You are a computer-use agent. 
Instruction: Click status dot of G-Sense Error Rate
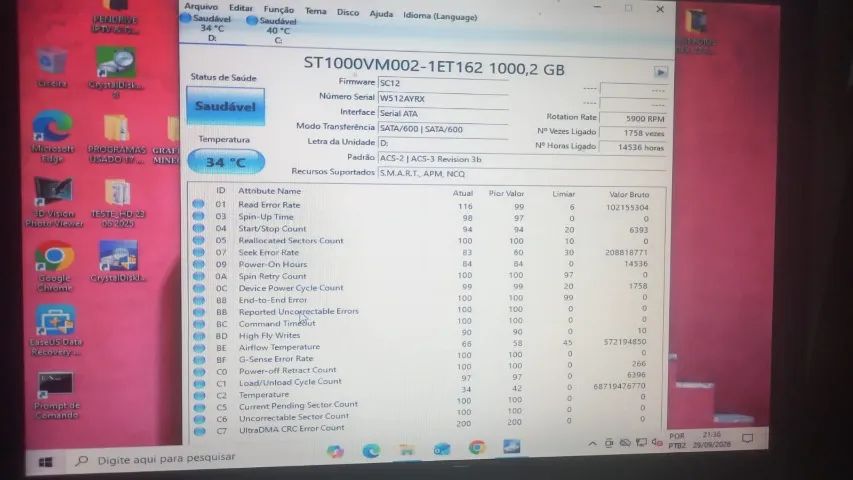pyautogui.click(x=199, y=360)
